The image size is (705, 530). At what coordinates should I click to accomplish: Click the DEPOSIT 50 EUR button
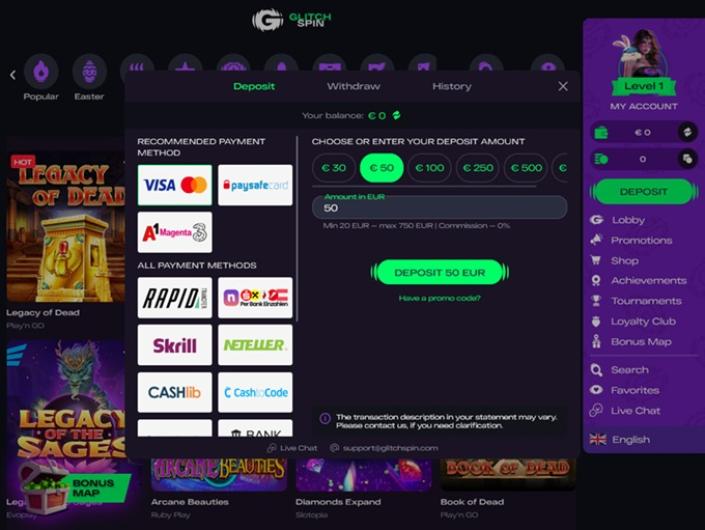click(440, 272)
